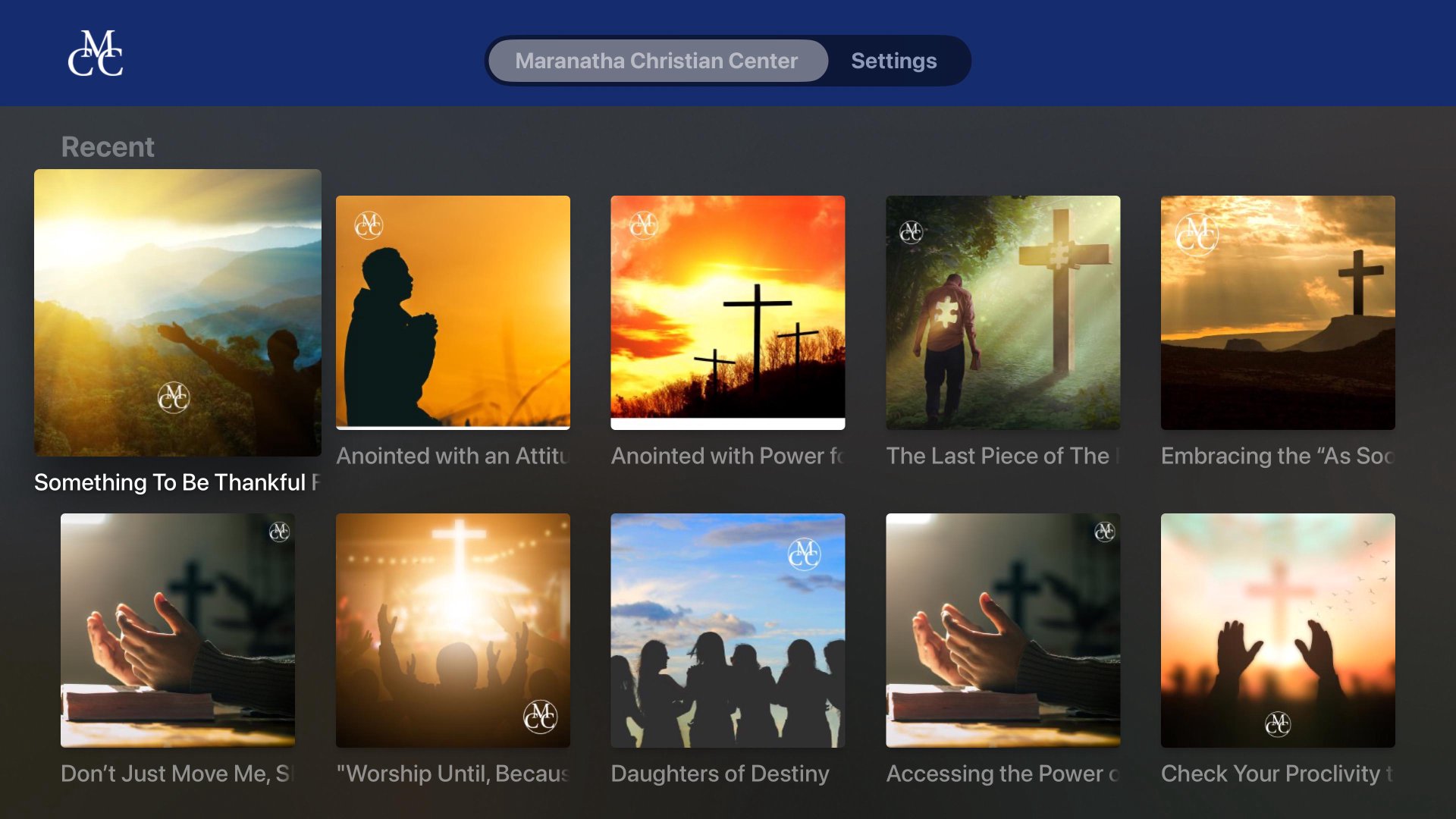The image size is (1456, 819).
Task: Select the Embracing the As Soon thumbnail
Action: [x=1278, y=312]
